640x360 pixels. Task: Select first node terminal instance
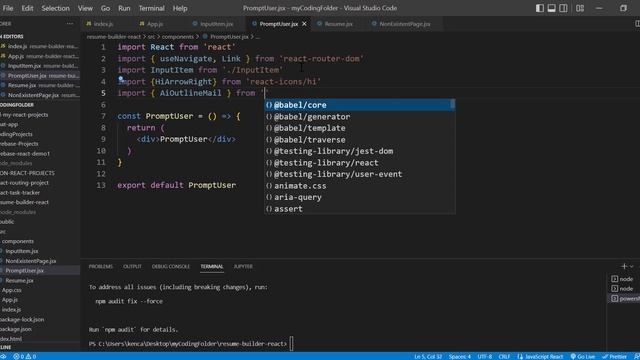tap(623, 279)
